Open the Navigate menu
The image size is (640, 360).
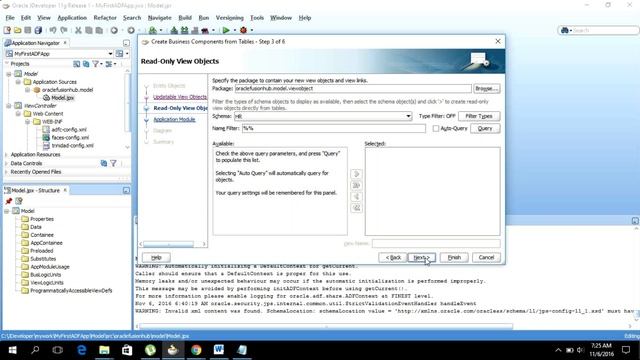pyautogui.click(x=160, y=18)
